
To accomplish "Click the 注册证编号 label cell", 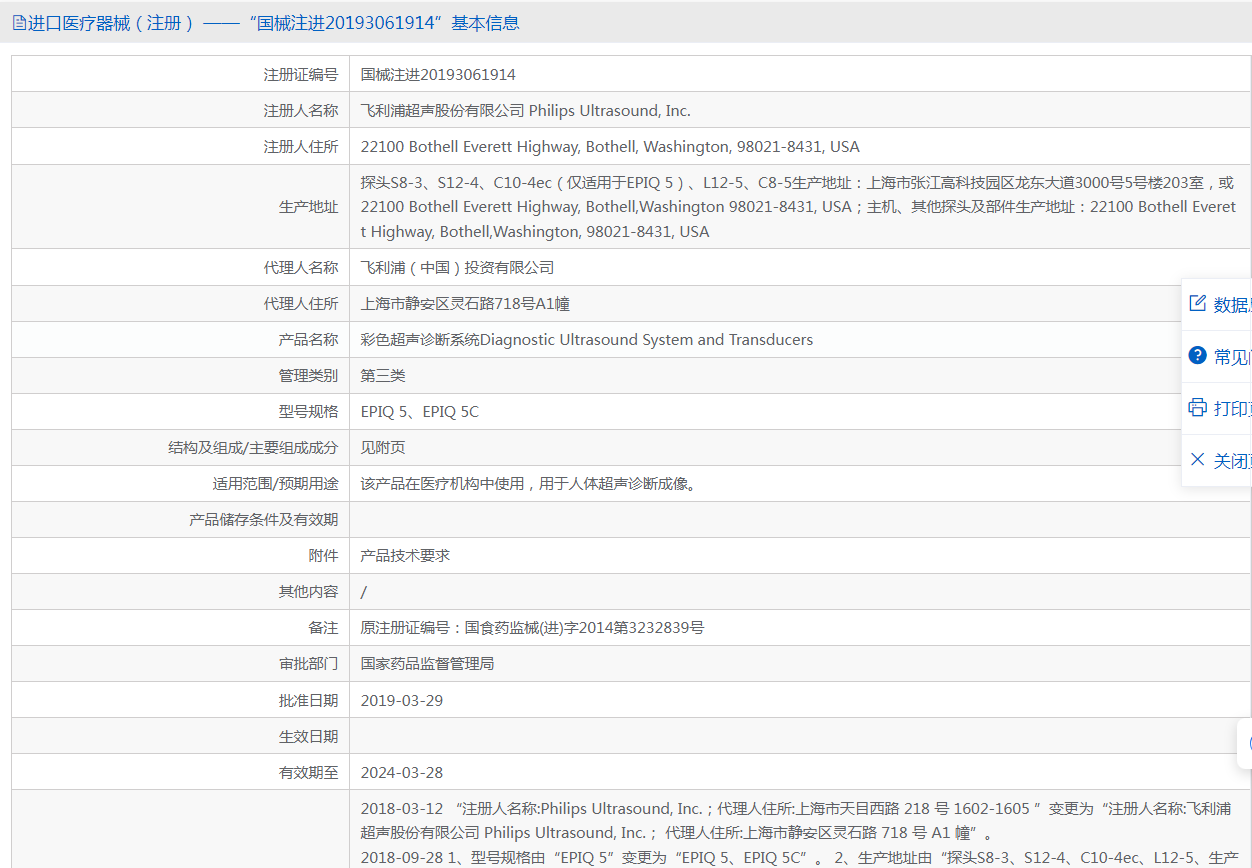I will click(180, 74).
